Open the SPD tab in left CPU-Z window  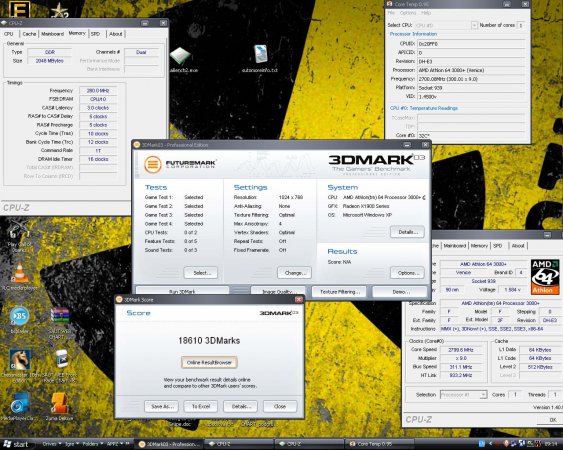(x=95, y=34)
